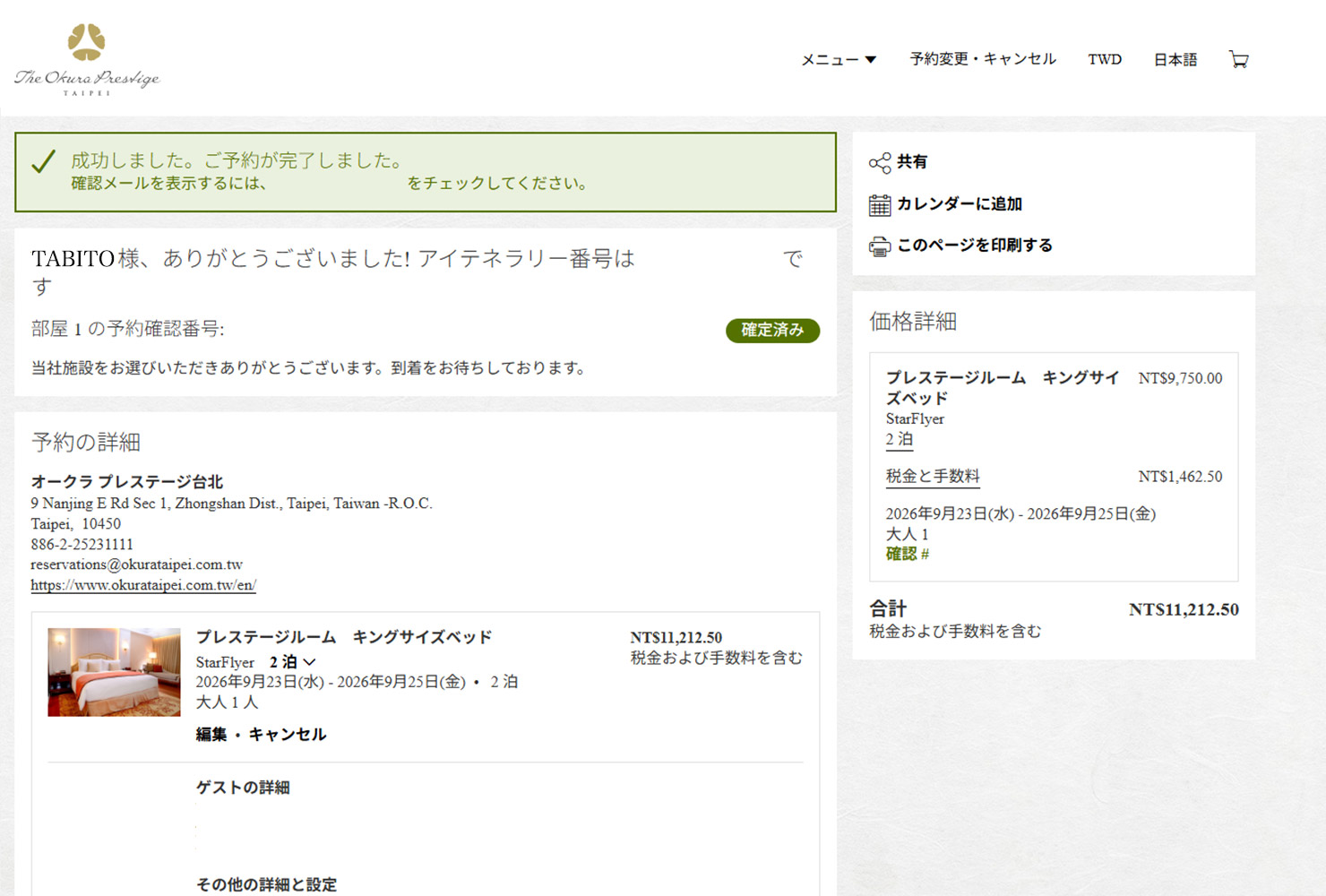Open the okurataipei.com.tw website link

143,585
